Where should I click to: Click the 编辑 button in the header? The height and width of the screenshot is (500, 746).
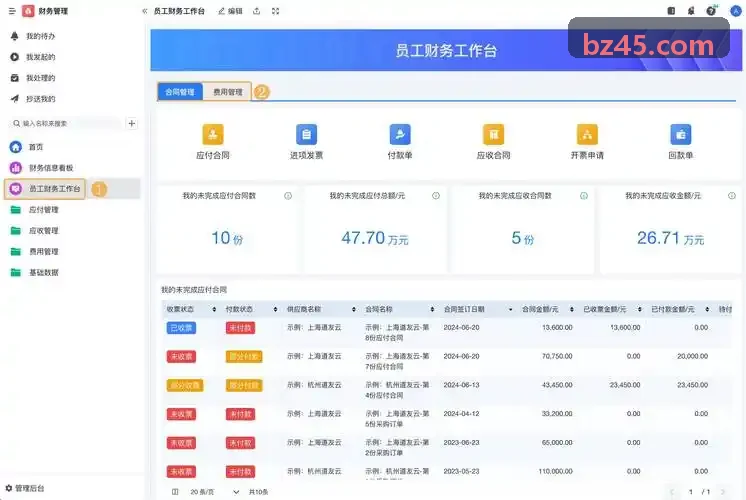(x=230, y=11)
